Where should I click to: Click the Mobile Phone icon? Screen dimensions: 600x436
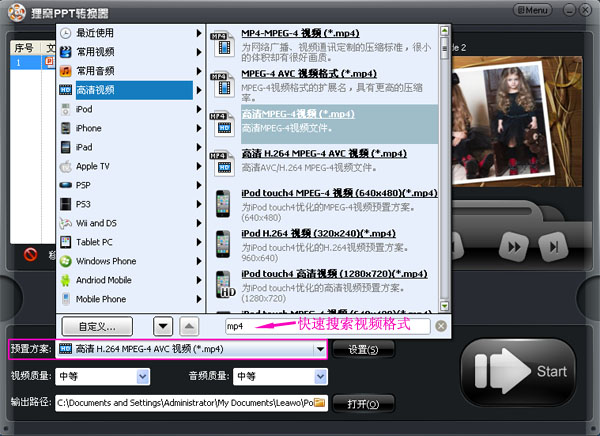65,299
